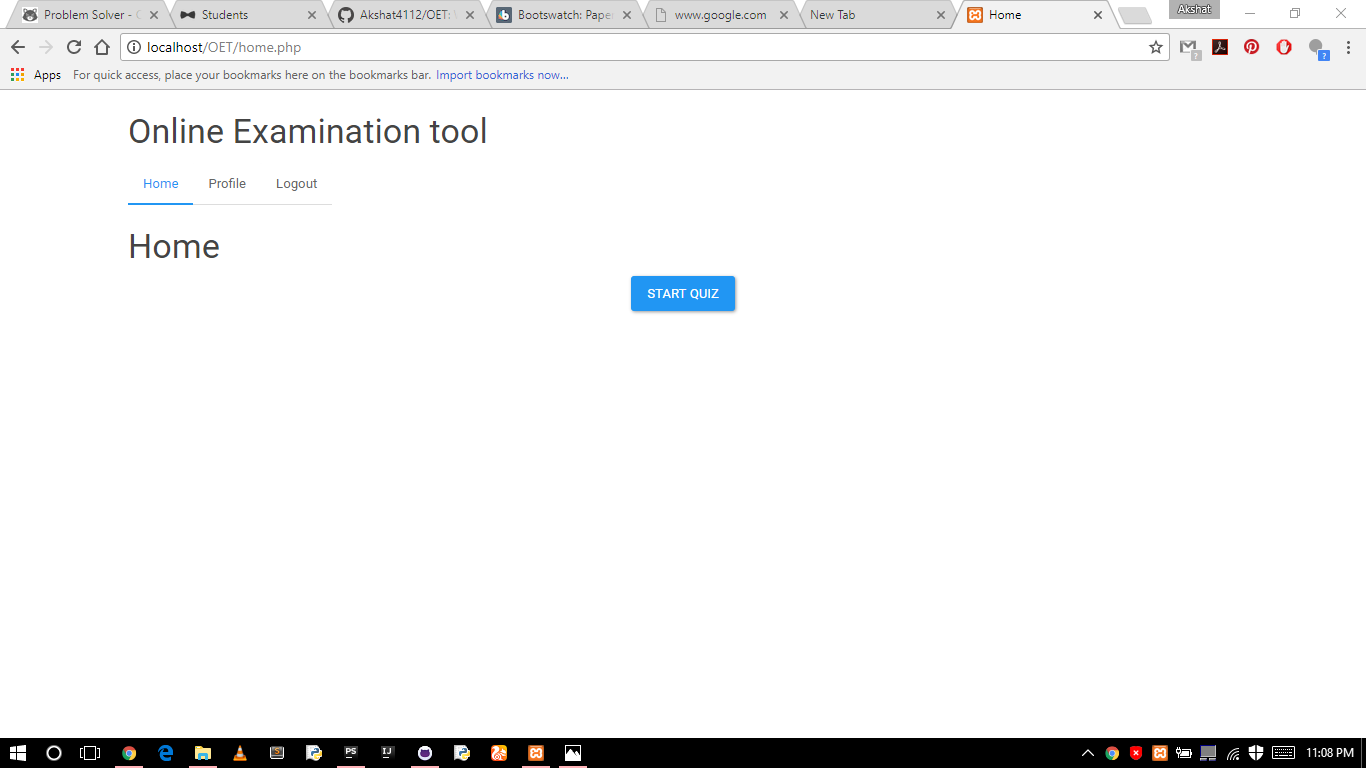Click the START QUIZ button

point(683,294)
